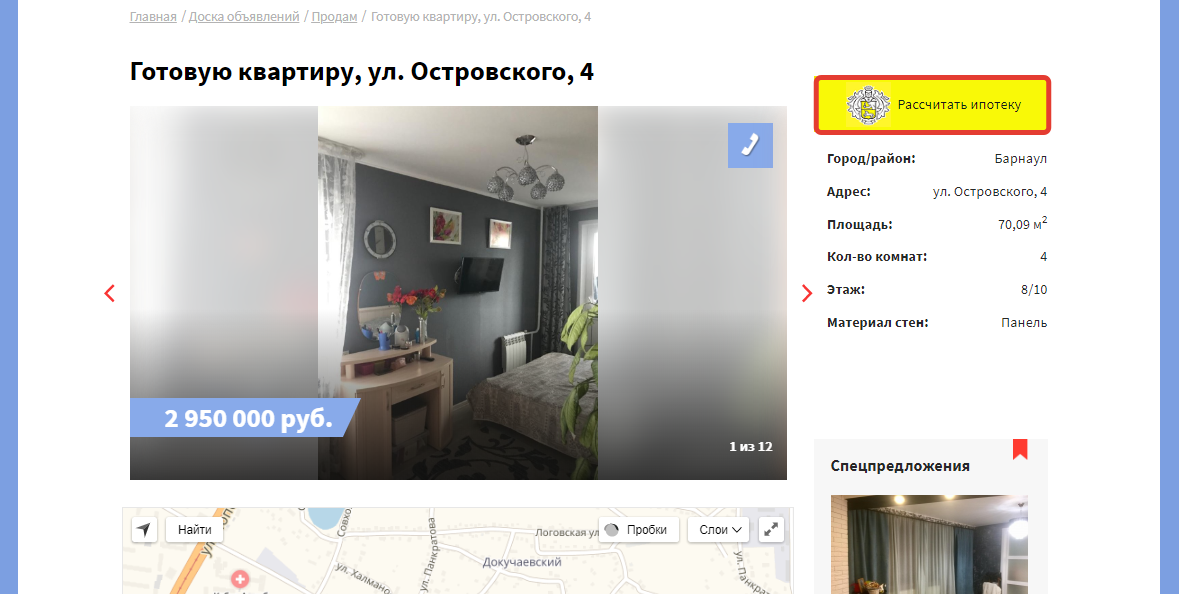
Task: Click the 2 950 000 руб. price label
Action: [x=247, y=418]
